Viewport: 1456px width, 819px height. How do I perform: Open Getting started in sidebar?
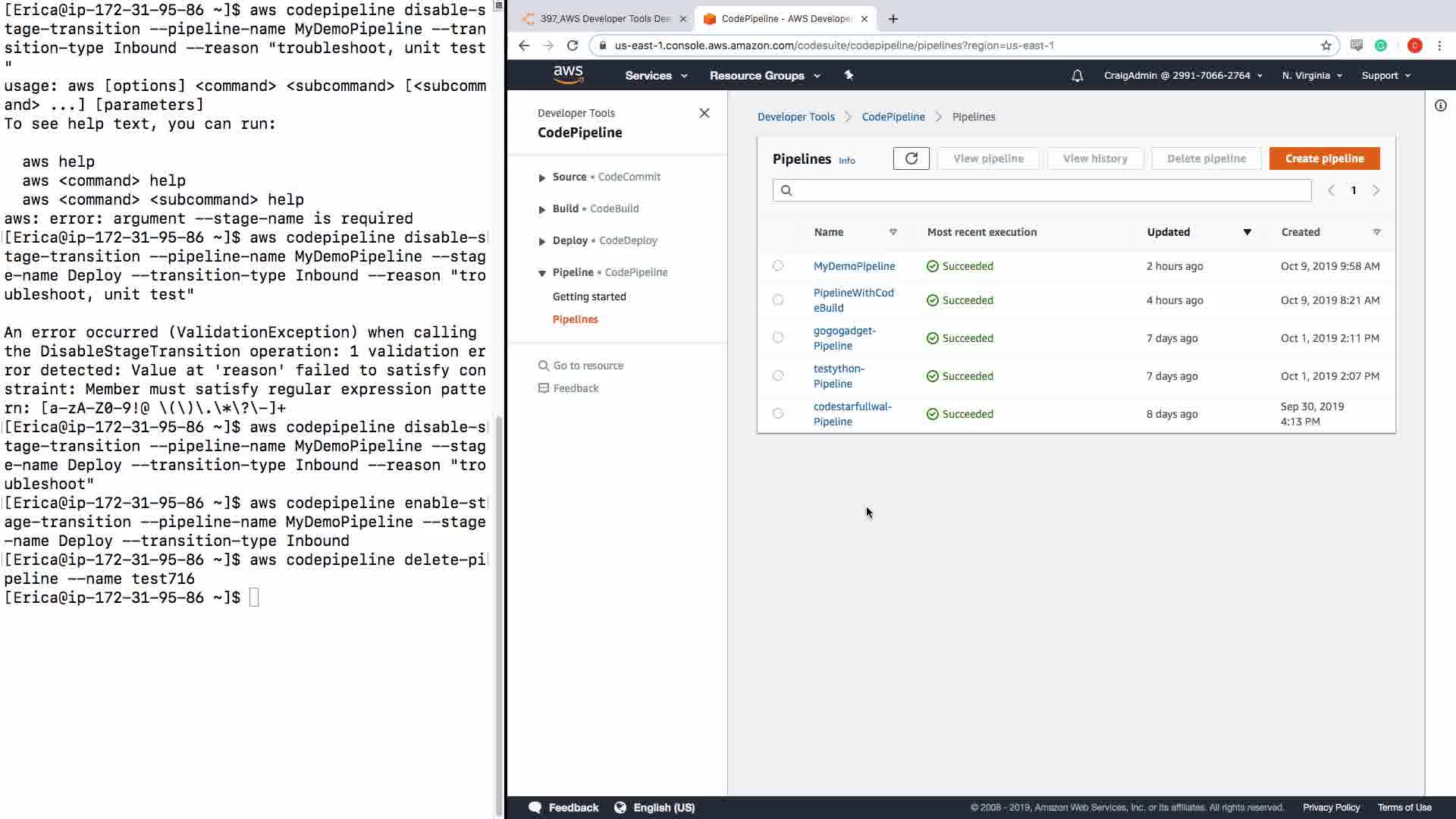[x=589, y=297]
